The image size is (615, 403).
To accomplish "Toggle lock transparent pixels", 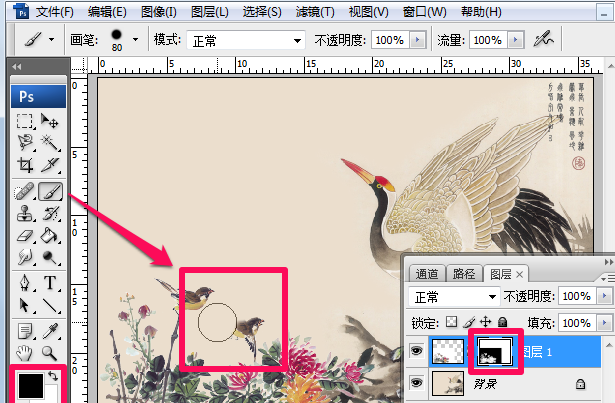I will (x=451, y=322).
